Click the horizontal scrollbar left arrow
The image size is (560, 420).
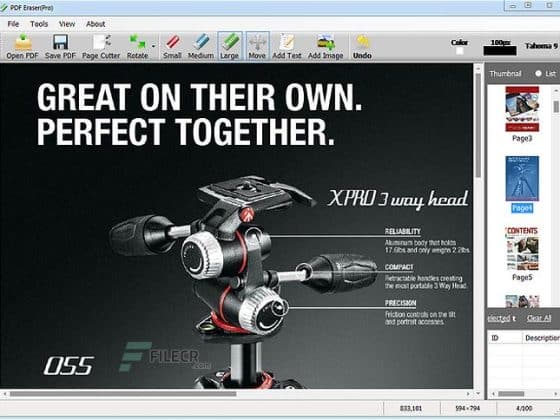tap(5, 394)
